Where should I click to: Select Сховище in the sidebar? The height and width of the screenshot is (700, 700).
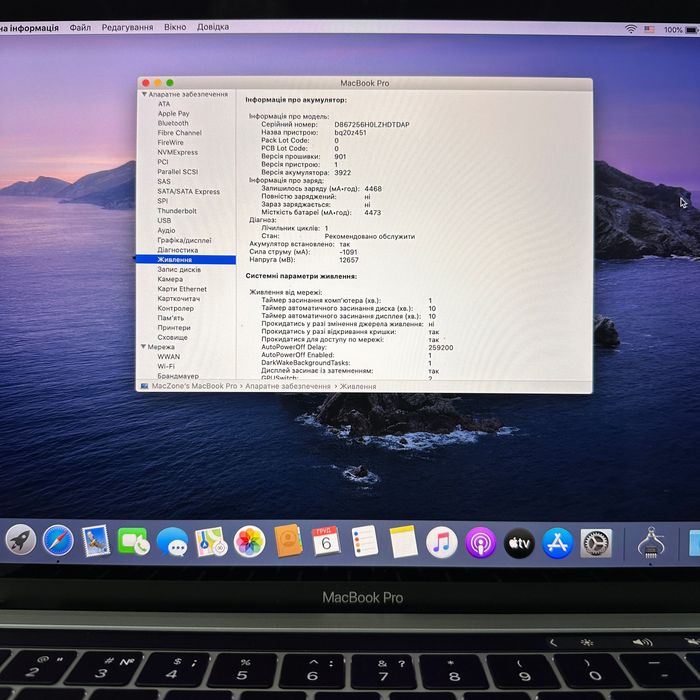tap(172, 338)
